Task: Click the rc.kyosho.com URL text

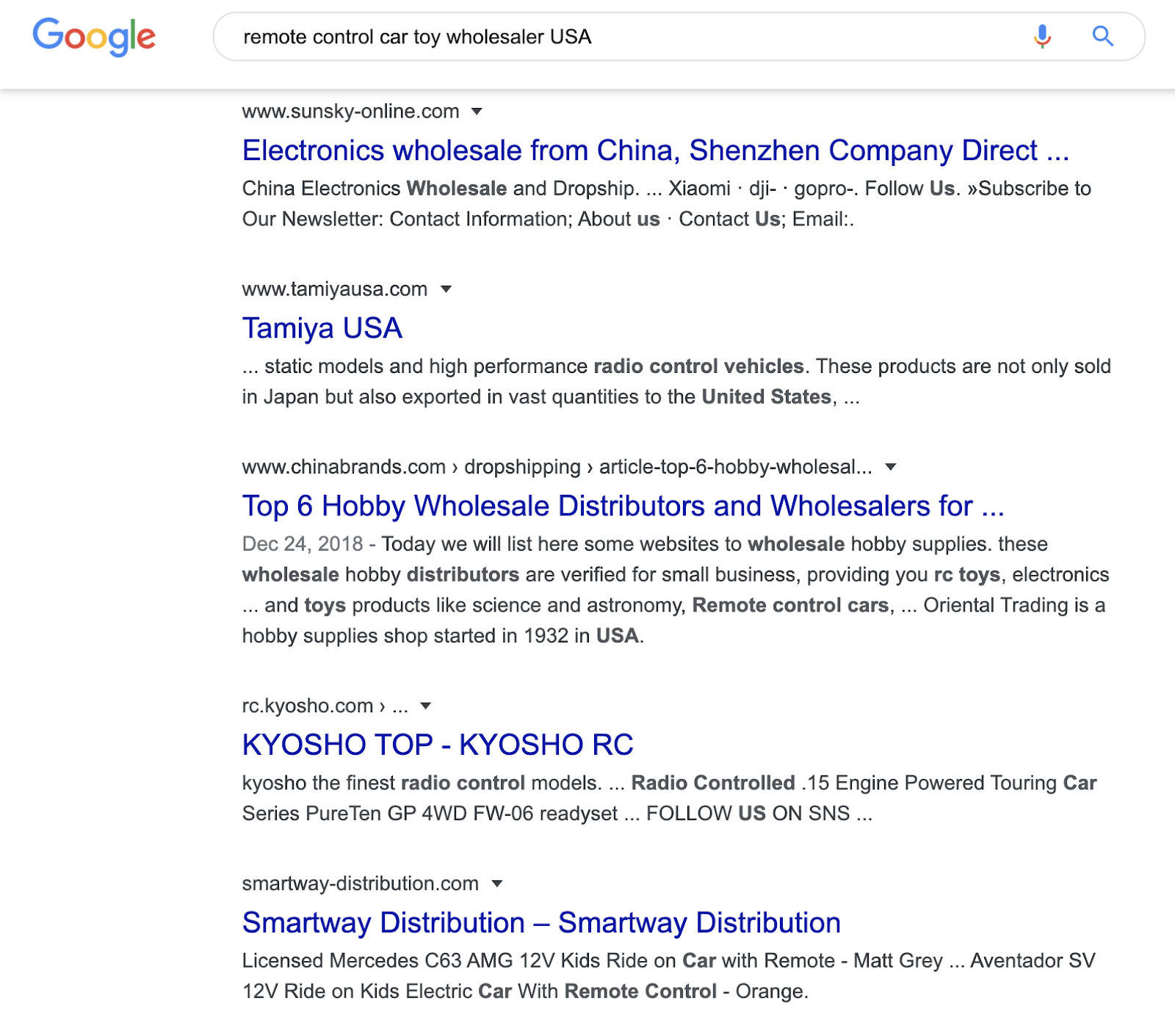Action: point(325,706)
